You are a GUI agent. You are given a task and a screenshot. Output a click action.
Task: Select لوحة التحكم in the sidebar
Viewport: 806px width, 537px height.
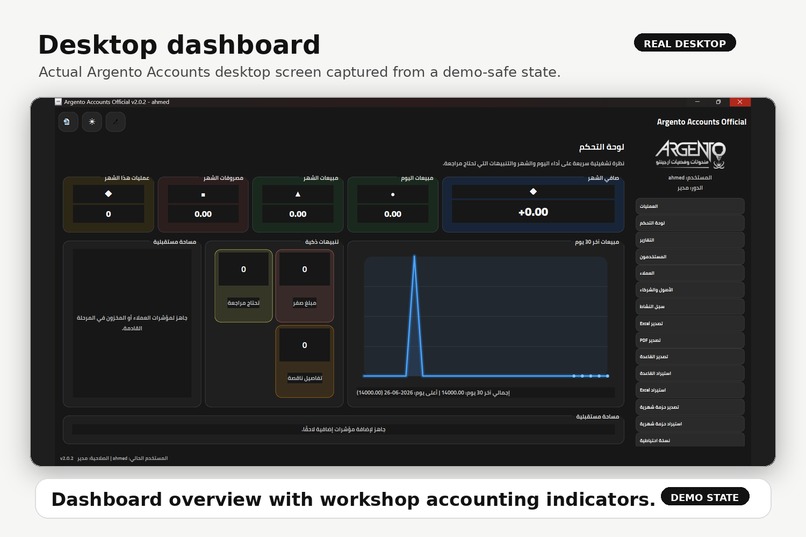tap(690, 223)
